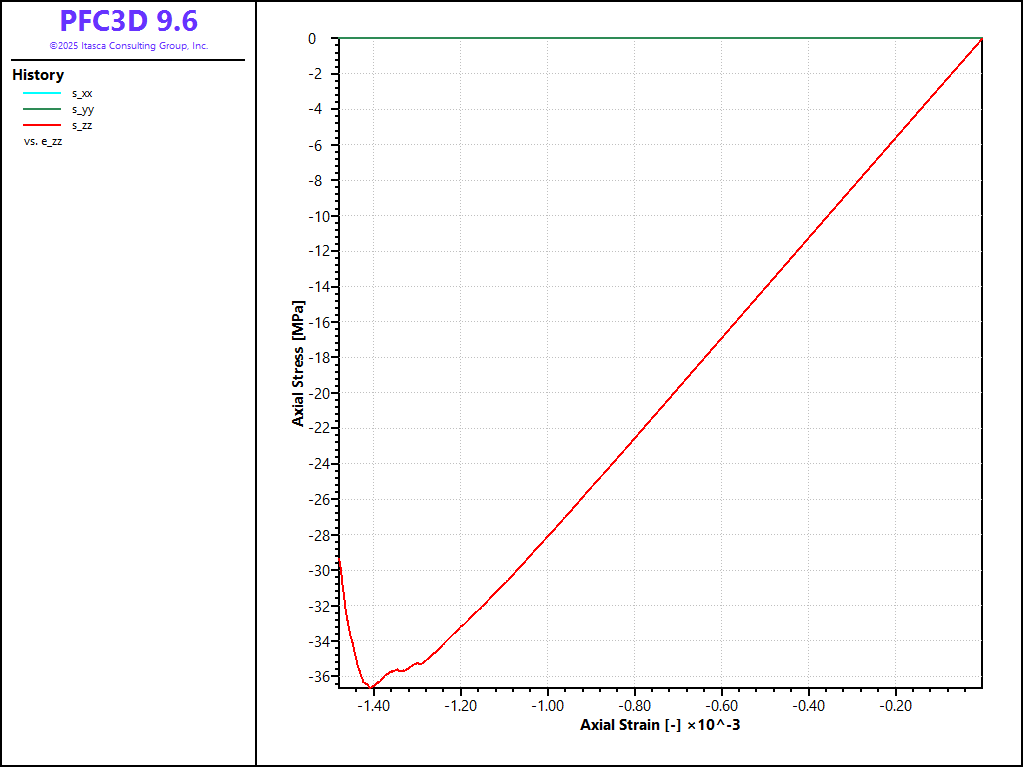This screenshot has height=768, width=1024.
Task: Select the History legend heading
Action: 38,75
